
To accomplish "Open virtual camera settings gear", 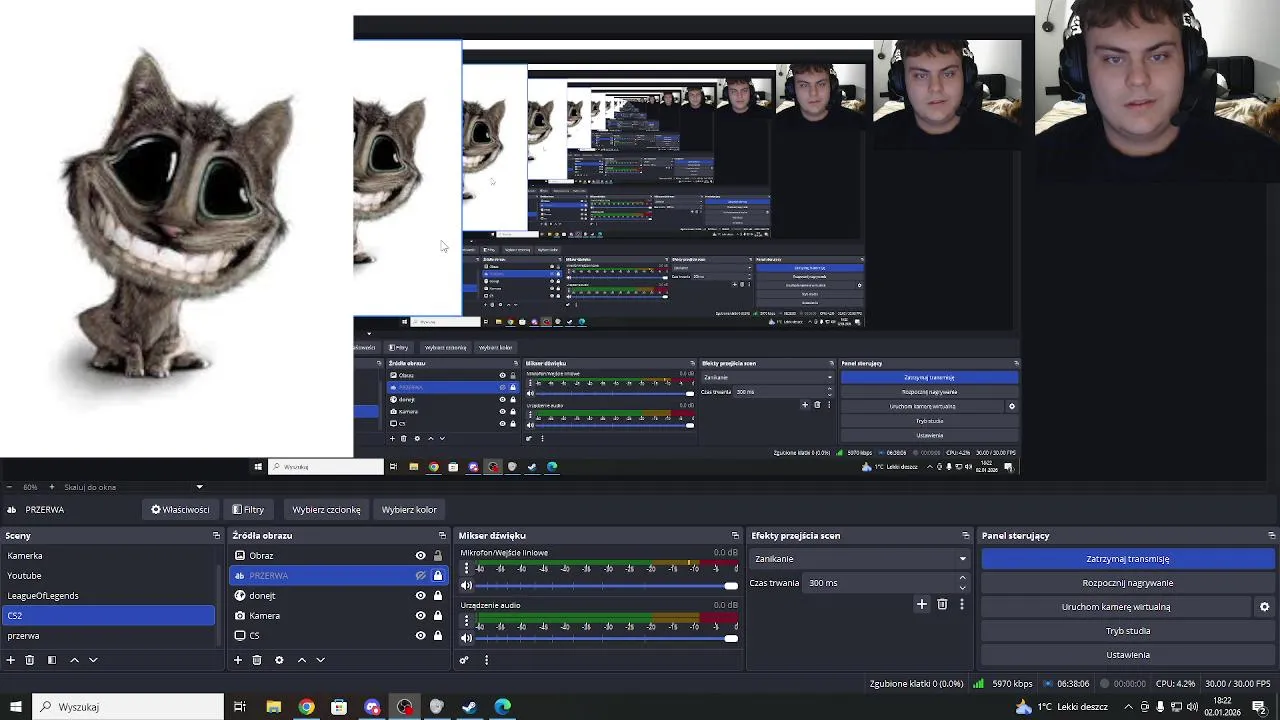I will [1264, 607].
